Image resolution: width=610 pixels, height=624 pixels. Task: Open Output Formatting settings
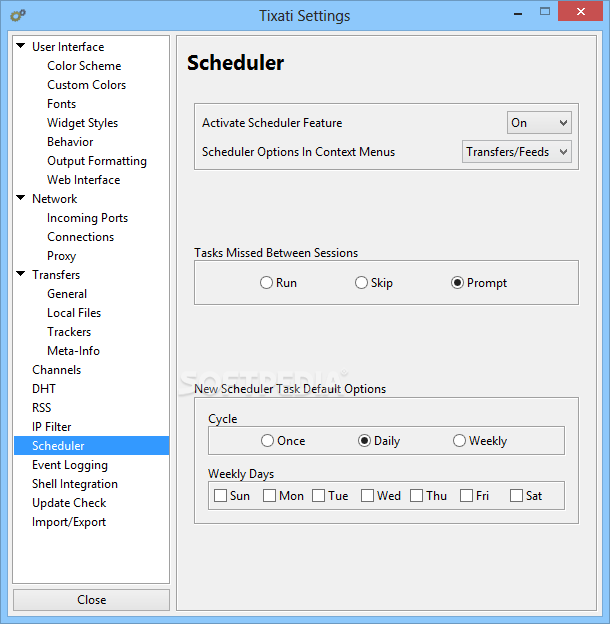coord(97,161)
